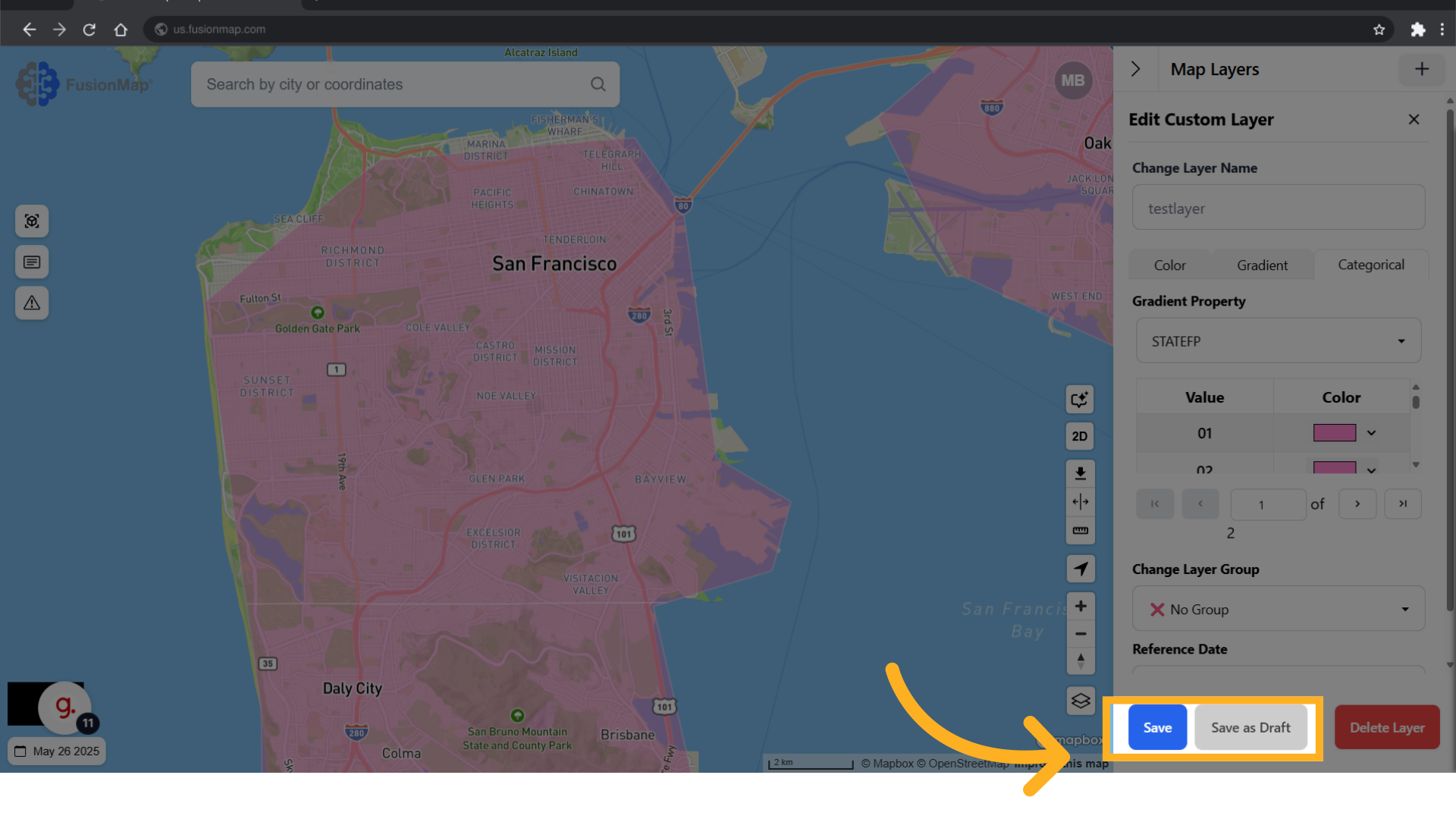The width and height of the screenshot is (1456, 819).
Task: Open the notes/comment panel icon
Action: (32, 262)
